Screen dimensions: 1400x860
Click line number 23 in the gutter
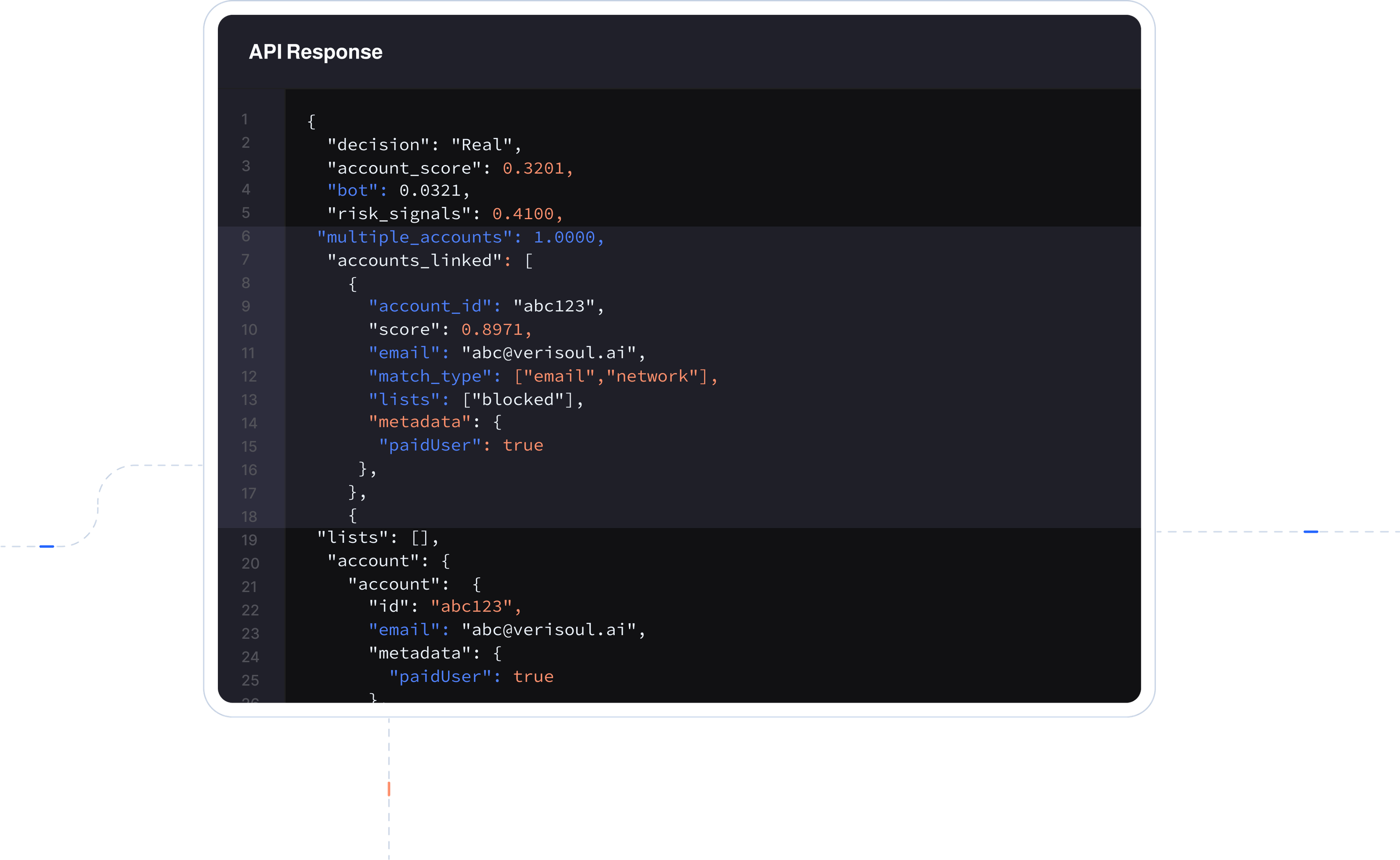(250, 633)
